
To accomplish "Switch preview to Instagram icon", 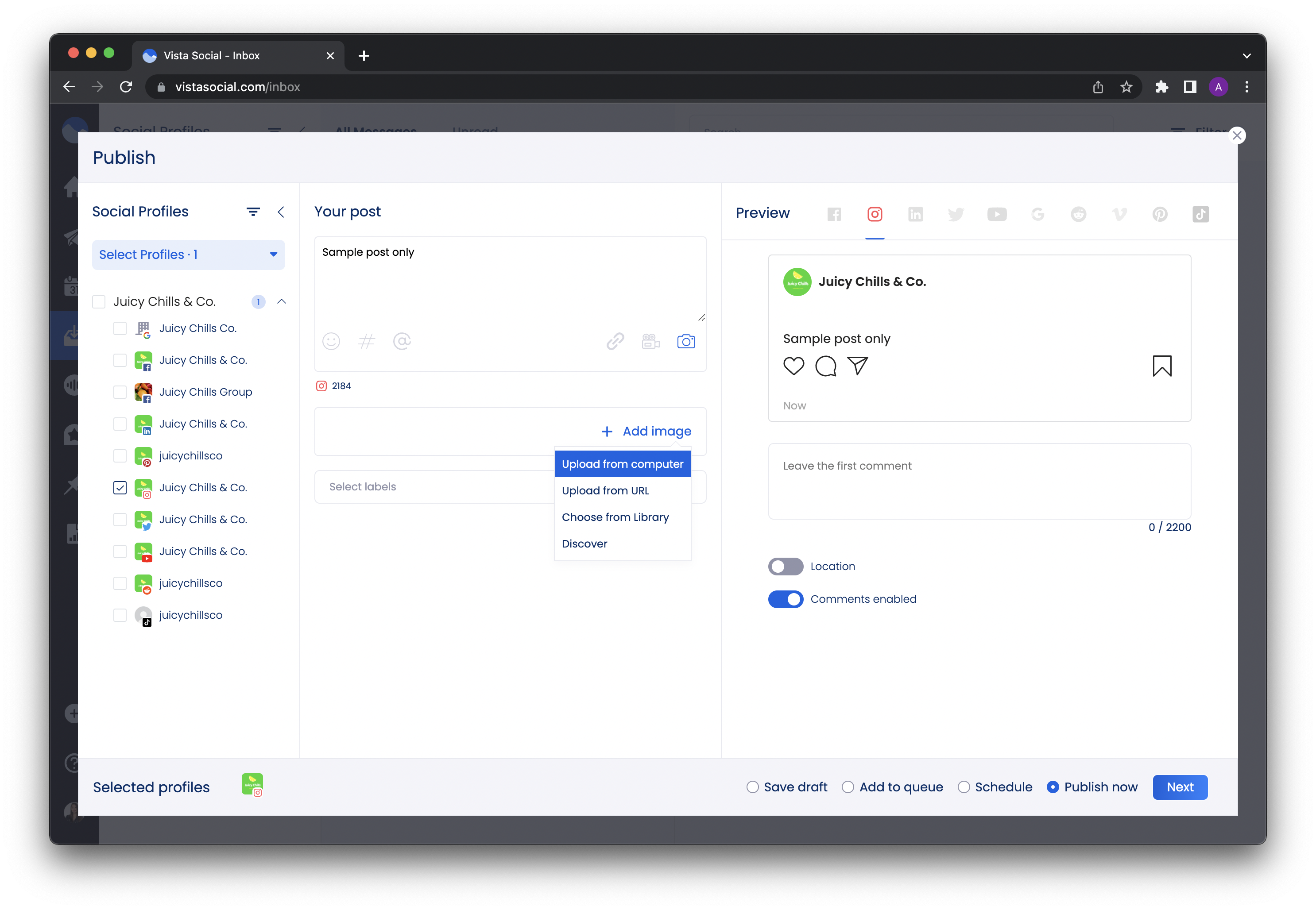I will (x=875, y=214).
